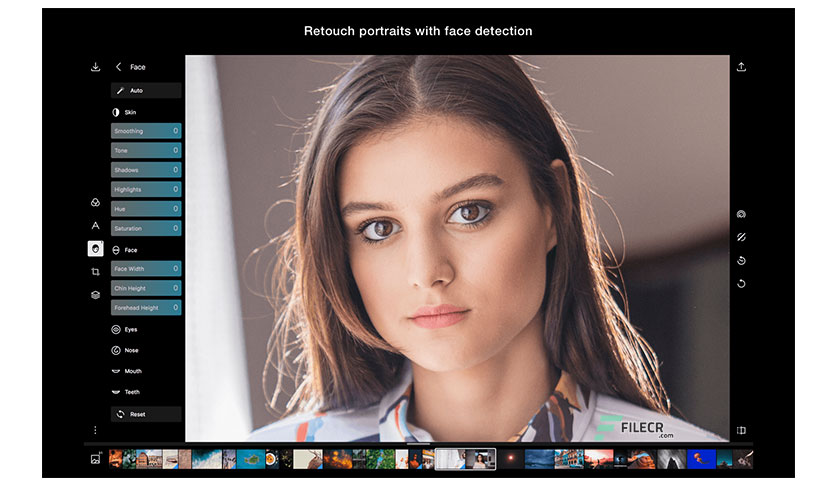Screen dimensions: 836x484
Task: Adjust the Tone slider
Action: pyautogui.click(x=146, y=150)
